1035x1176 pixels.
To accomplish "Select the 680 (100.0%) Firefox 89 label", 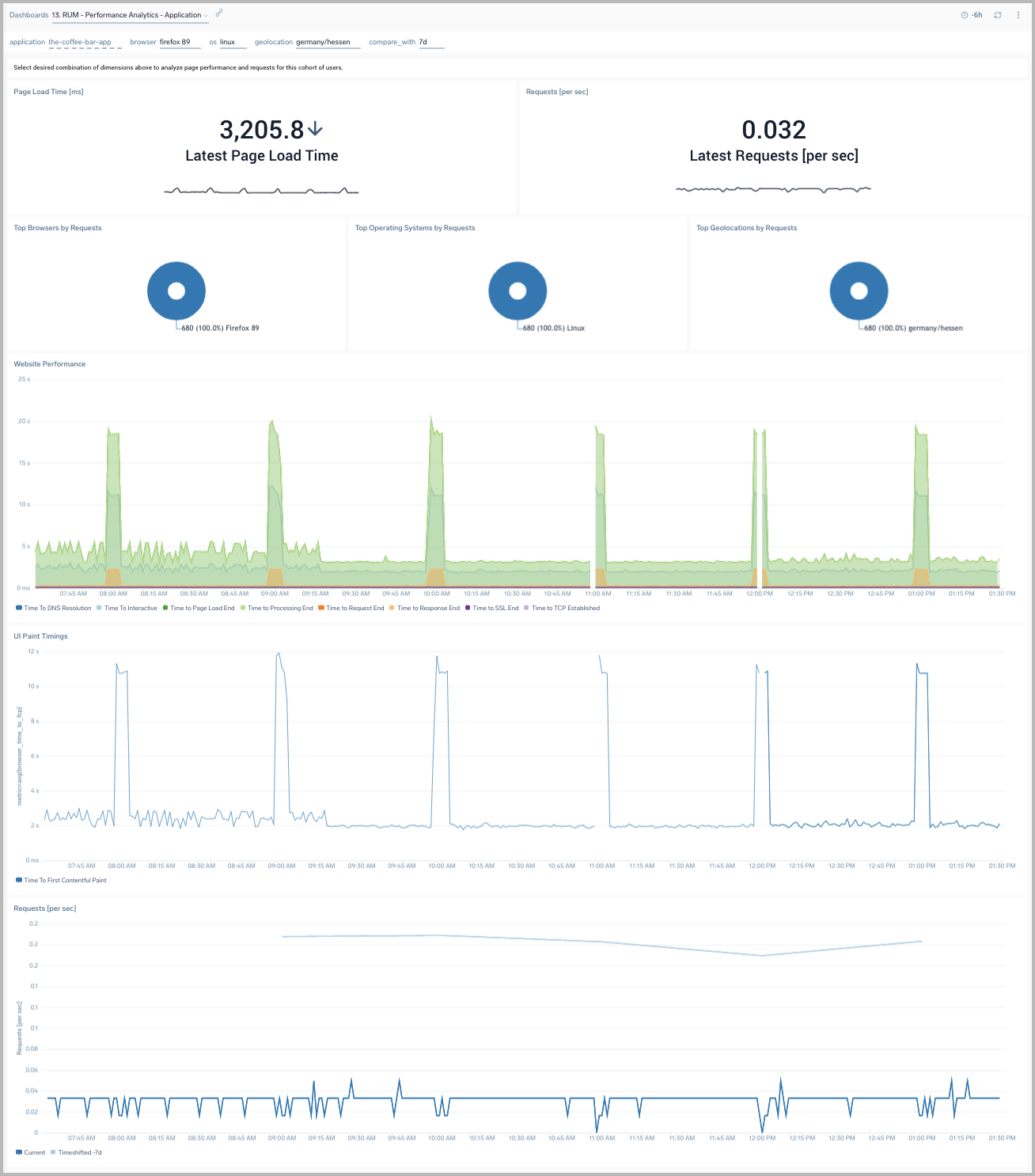I will (x=220, y=328).
